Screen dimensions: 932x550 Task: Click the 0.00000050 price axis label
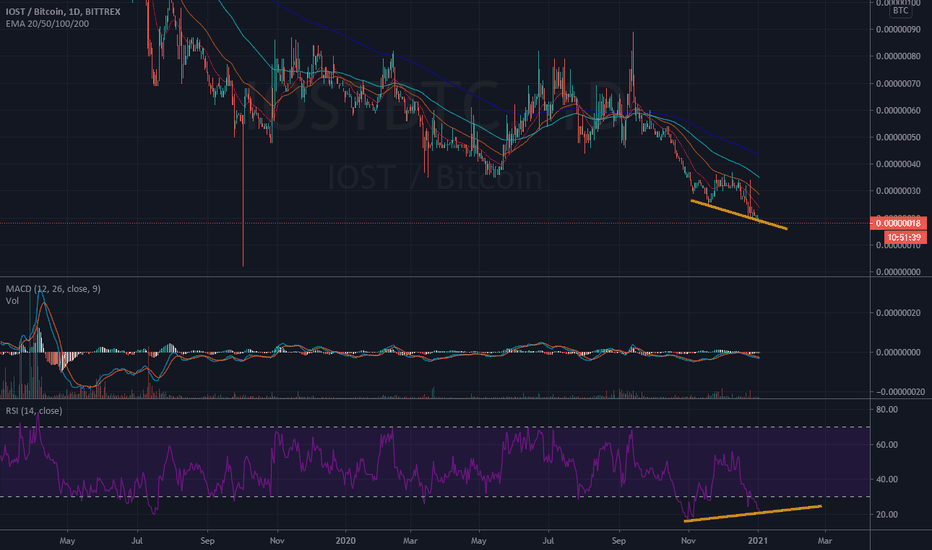pyautogui.click(x=898, y=137)
